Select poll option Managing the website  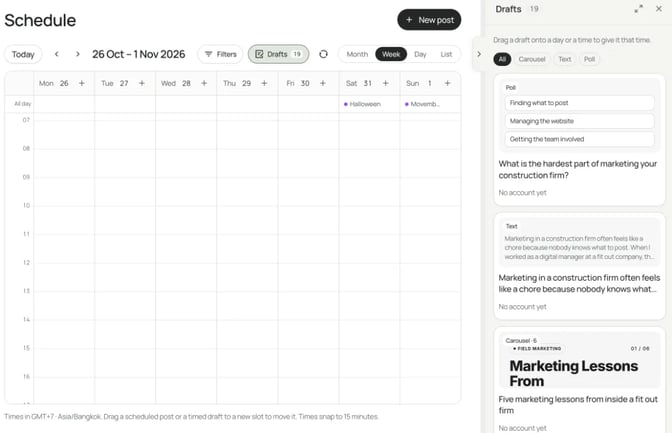point(579,121)
